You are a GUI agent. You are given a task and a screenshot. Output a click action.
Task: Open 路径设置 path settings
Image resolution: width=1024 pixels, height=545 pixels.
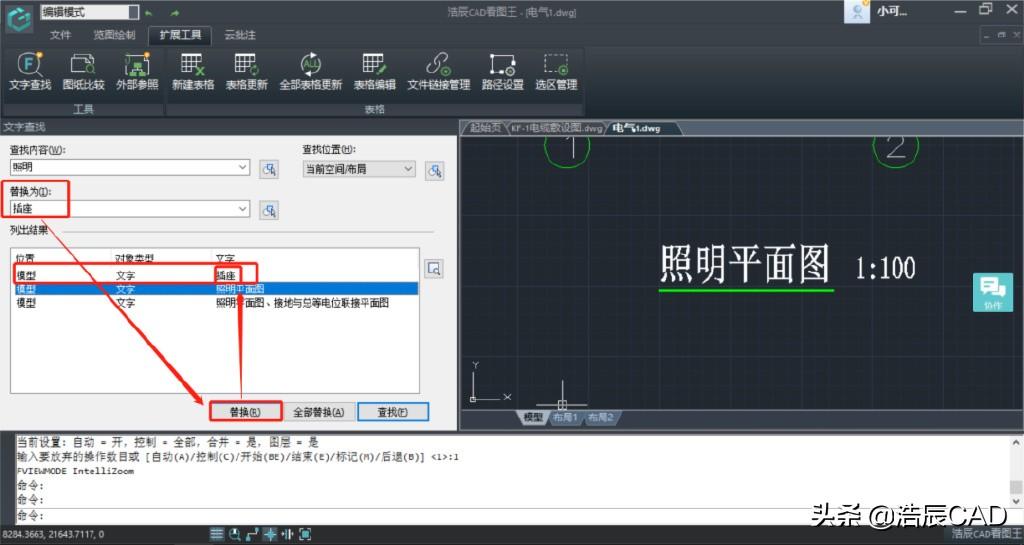coord(502,71)
